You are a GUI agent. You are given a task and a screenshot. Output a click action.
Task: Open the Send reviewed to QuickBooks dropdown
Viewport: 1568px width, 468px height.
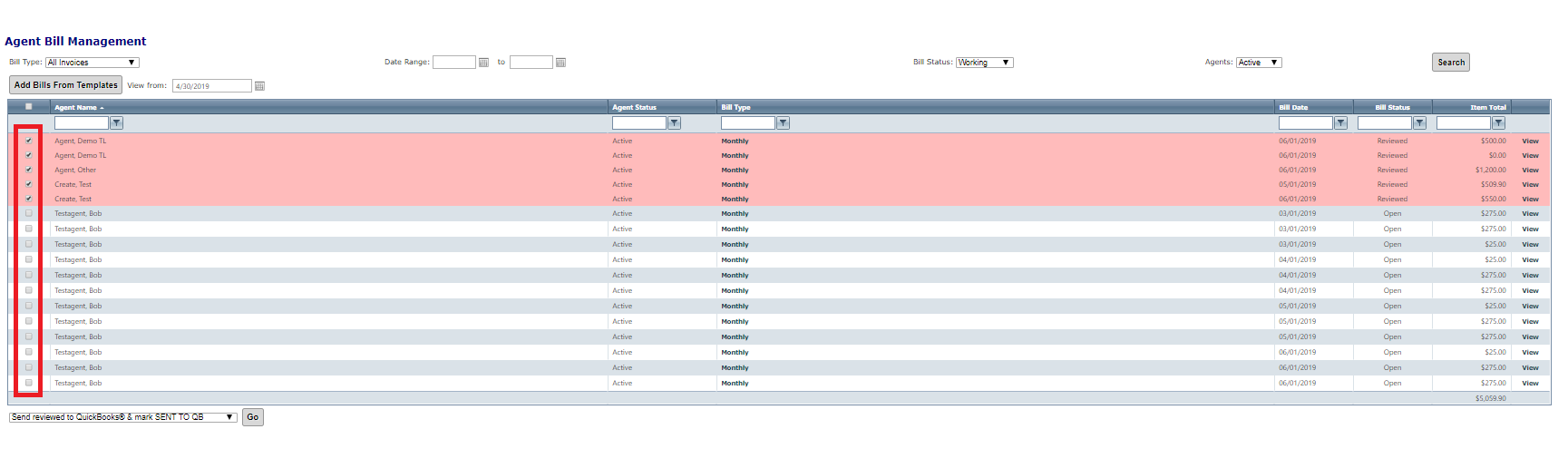122,417
